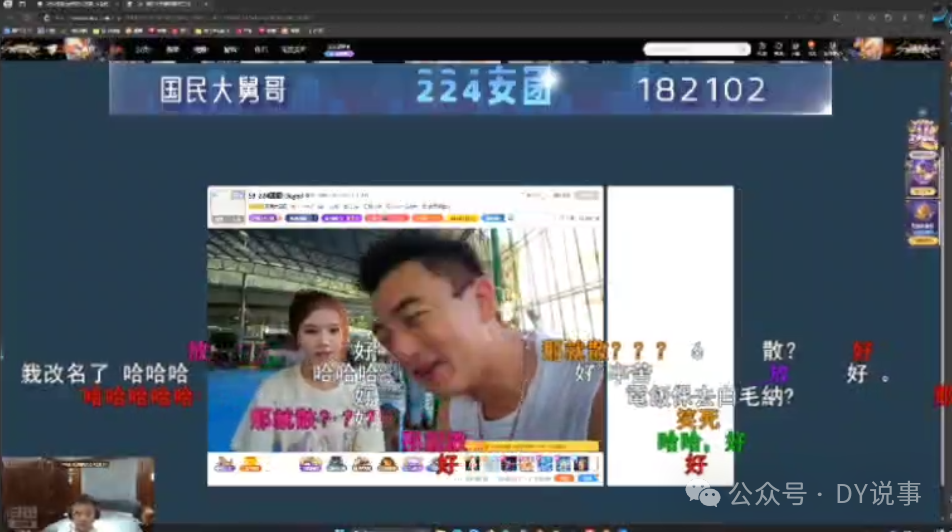The width and height of the screenshot is (952, 532).
Task: Open the purple promo widget in the right sidebar
Action: pos(922,176)
